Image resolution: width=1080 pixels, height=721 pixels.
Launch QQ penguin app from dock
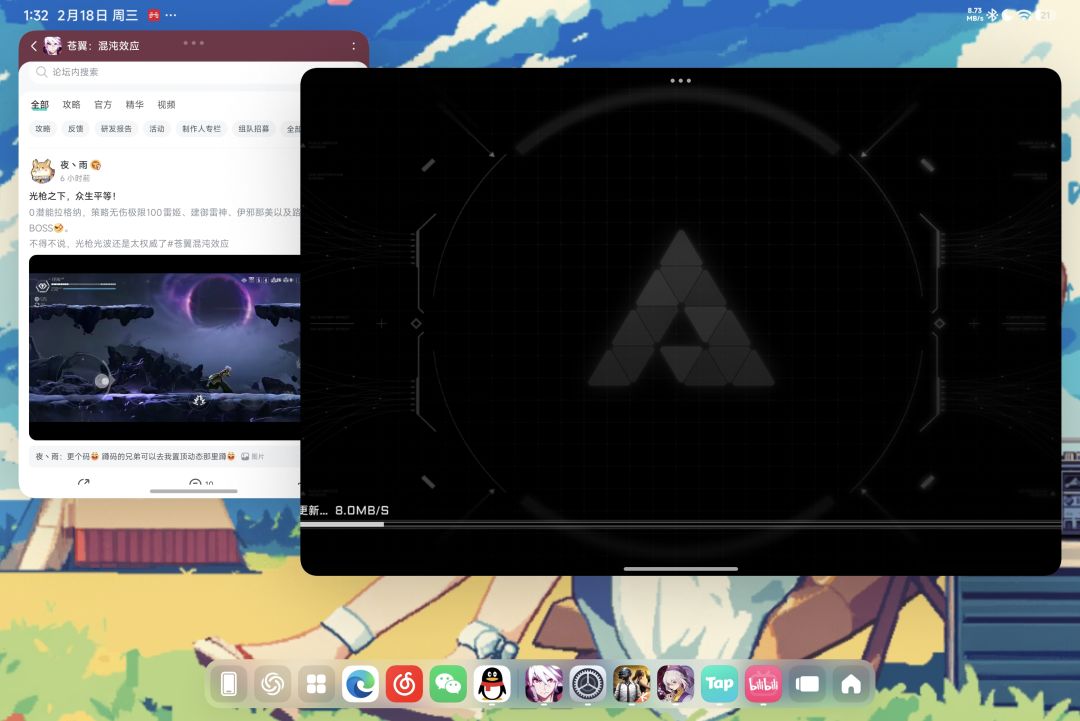[x=492, y=684]
